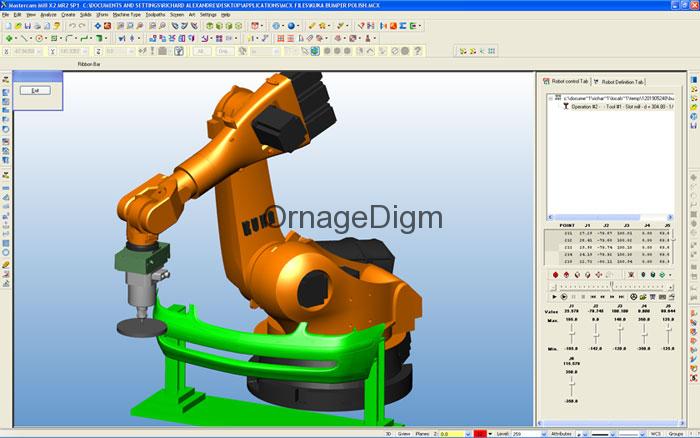Click the first row in joint points table
This screenshot has width=700, height=438.
(608, 234)
